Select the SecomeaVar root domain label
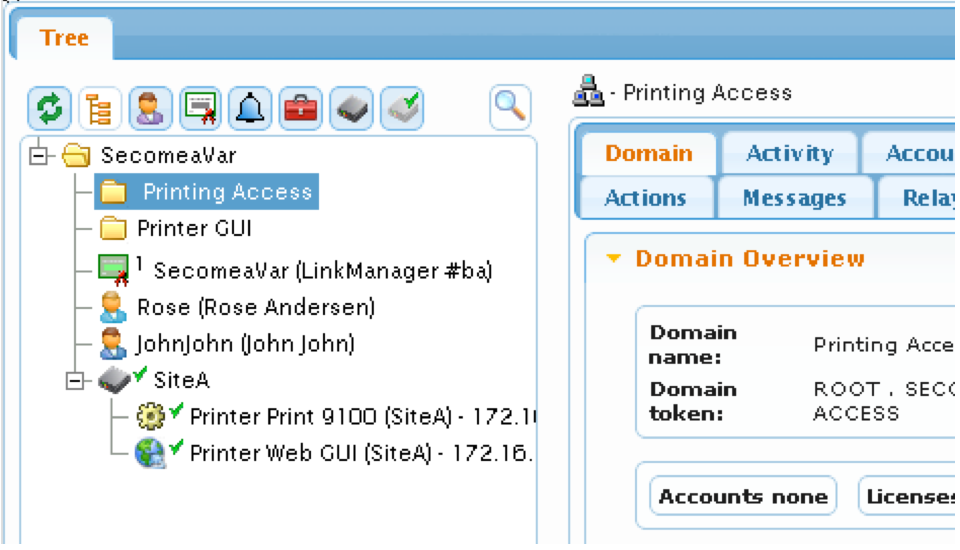960x550 pixels. tap(169, 156)
